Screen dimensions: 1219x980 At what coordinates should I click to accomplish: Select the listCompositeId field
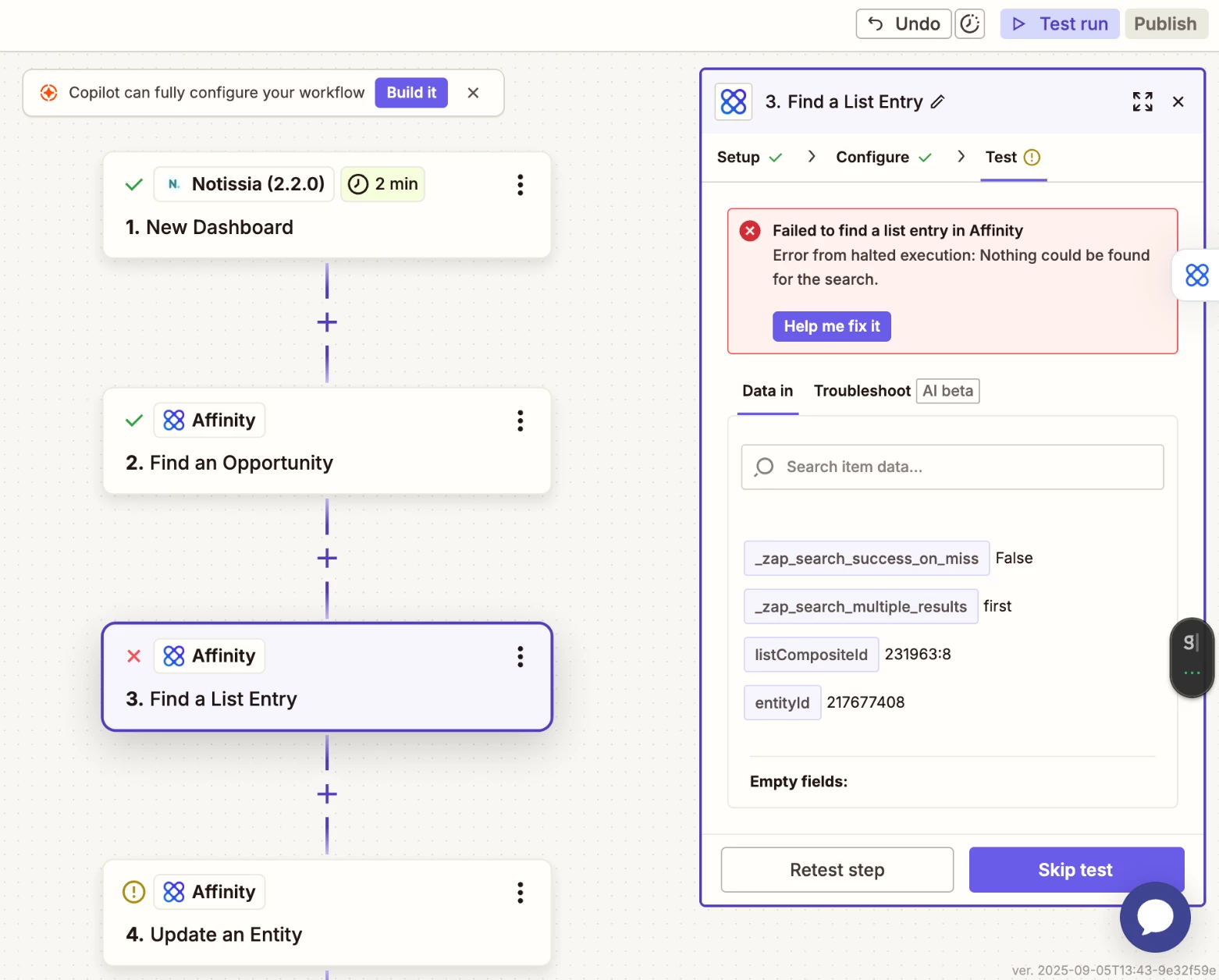[x=811, y=655]
